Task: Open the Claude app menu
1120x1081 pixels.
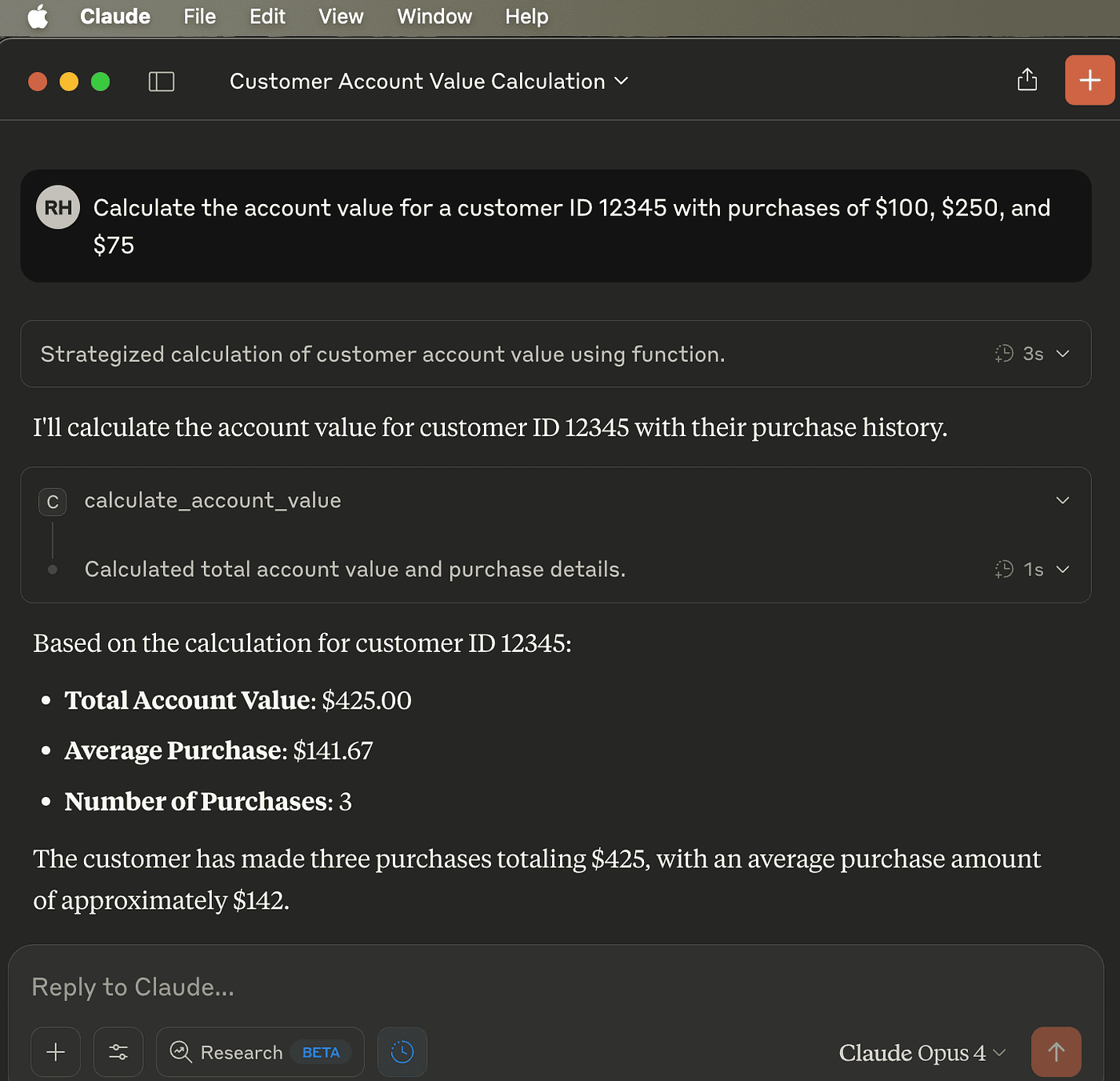Action: (x=115, y=17)
